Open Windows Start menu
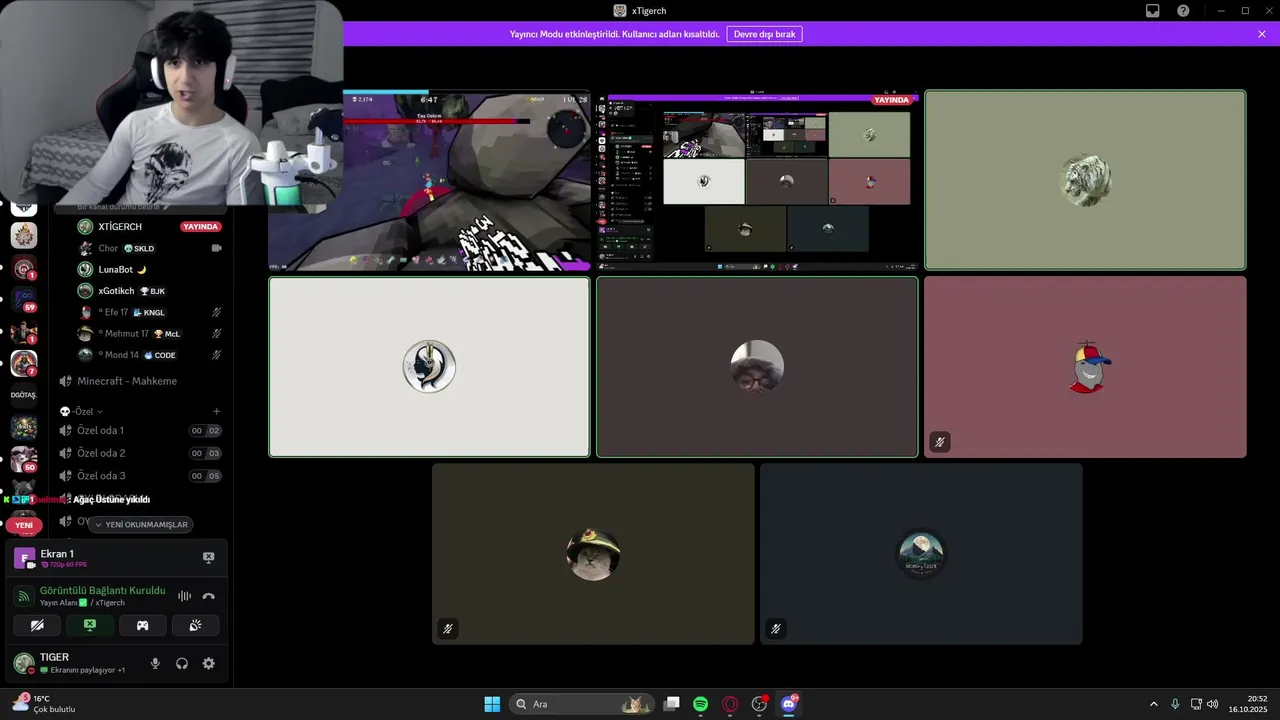 (x=492, y=704)
